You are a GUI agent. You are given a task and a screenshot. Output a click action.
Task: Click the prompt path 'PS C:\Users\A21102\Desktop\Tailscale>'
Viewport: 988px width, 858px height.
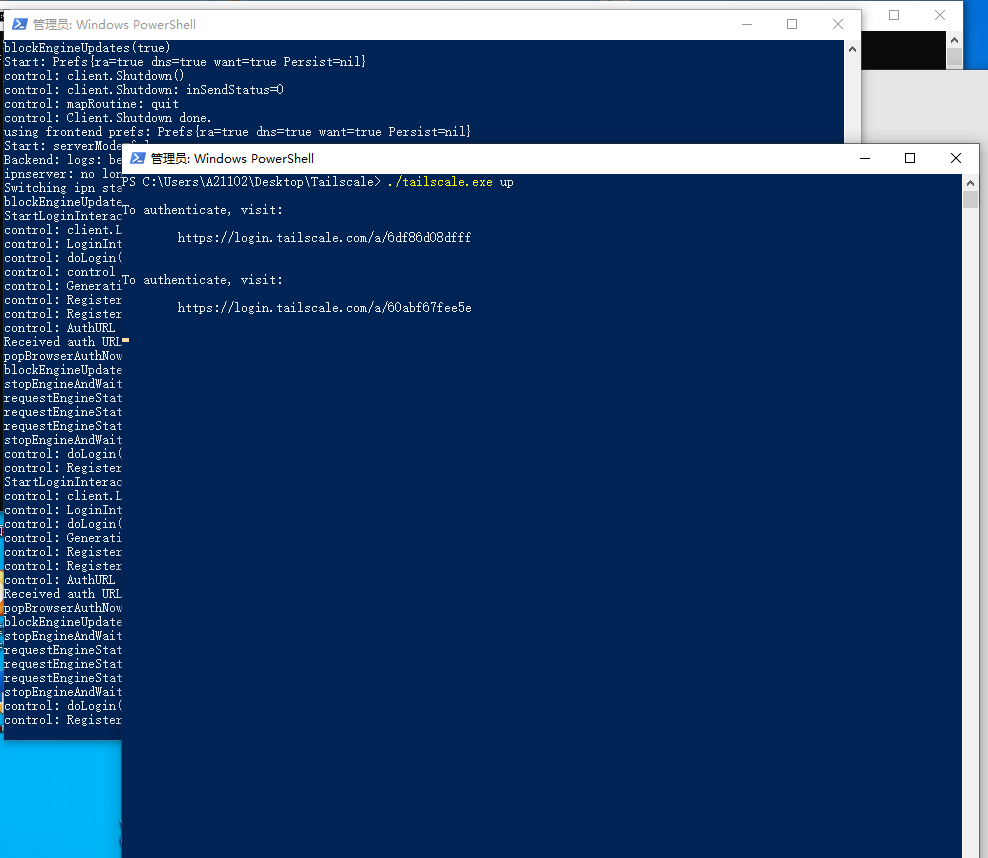251,182
